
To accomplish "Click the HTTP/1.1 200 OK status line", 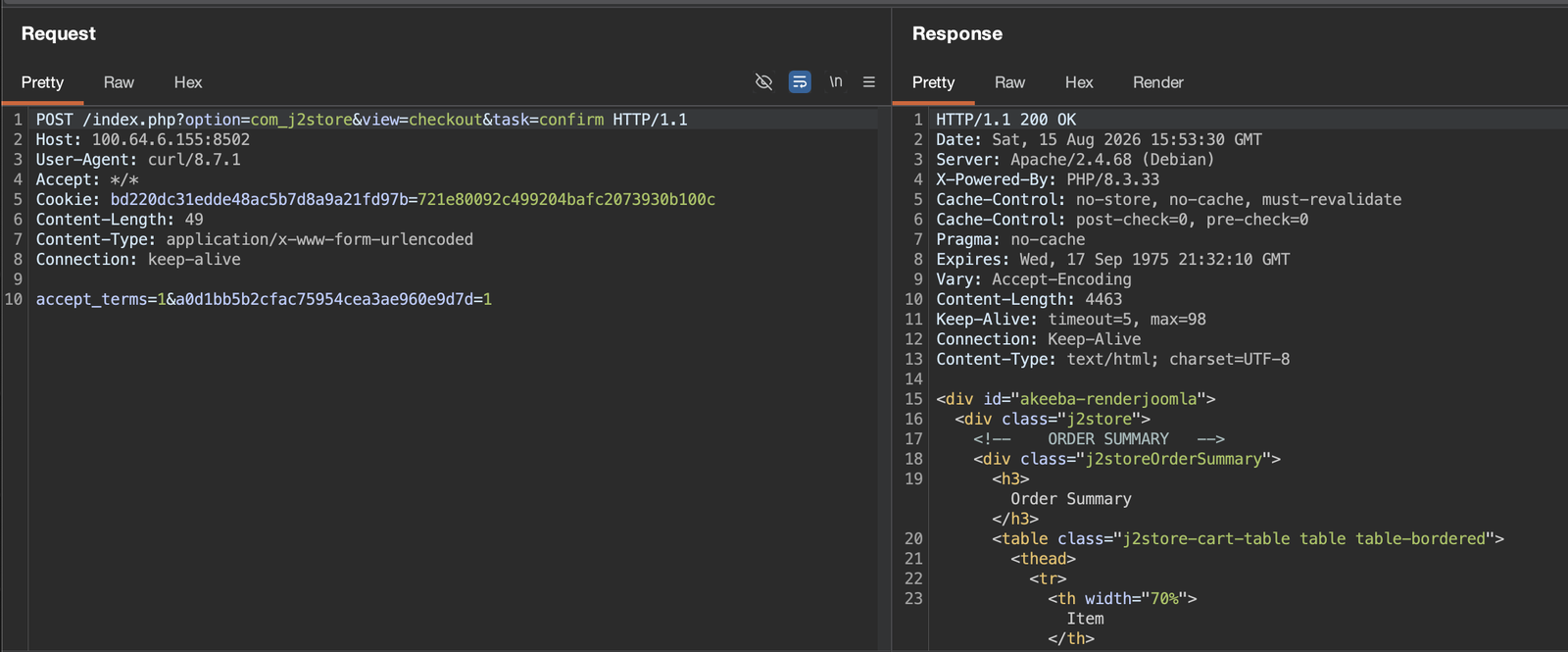I will tap(1005, 120).
